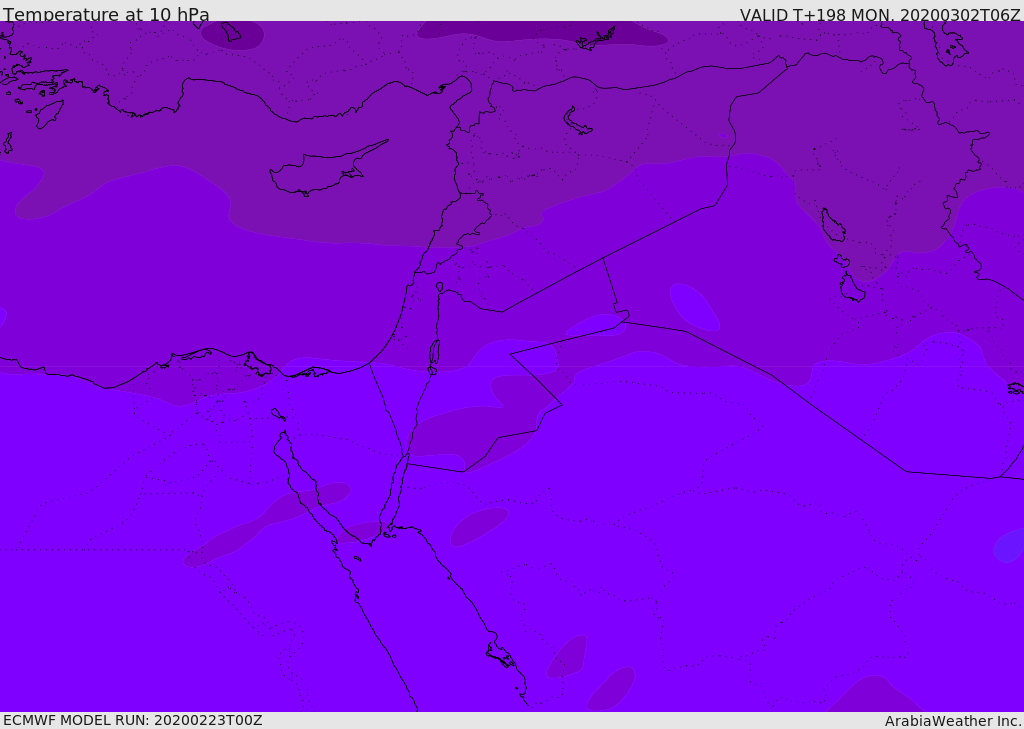Viewport: 1024px width, 729px height.
Task: Click the purple oval east of Gulf of Aqaba
Action: tap(479, 526)
